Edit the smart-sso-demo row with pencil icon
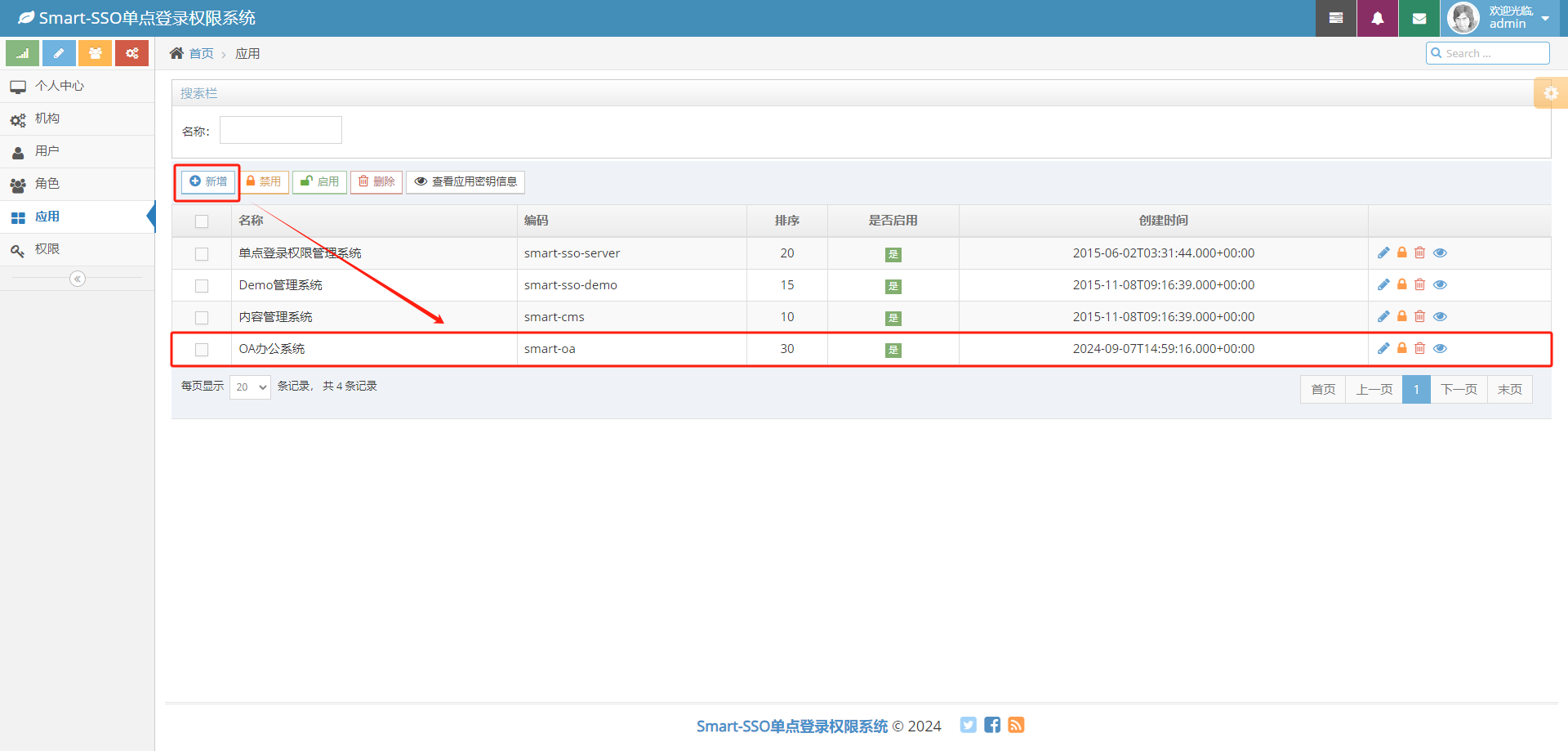The height and width of the screenshot is (751, 1568). tap(1383, 284)
